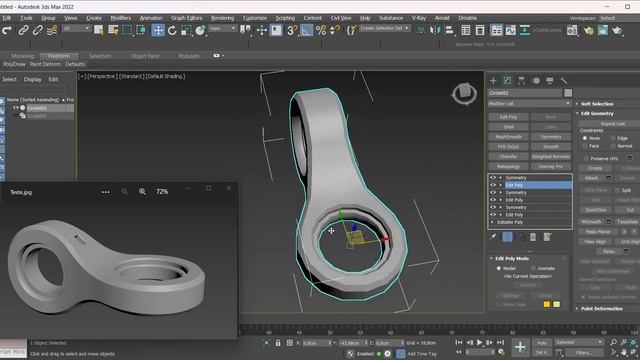Open the Select by Name dialog icon
This screenshot has width=640, height=360.
point(113,30)
